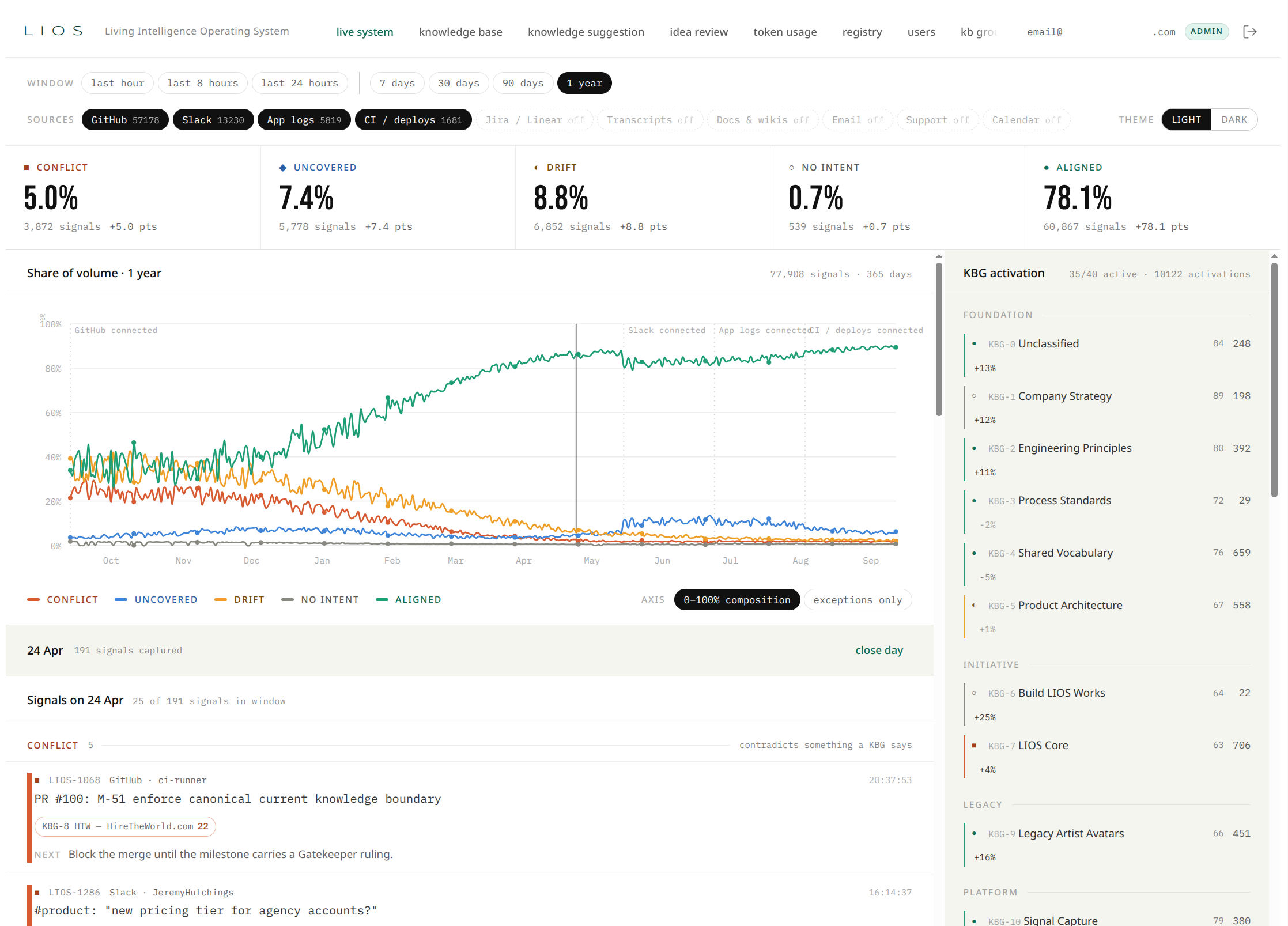Click the logout icon in header
The height and width of the screenshot is (926, 1288).
point(1249,32)
